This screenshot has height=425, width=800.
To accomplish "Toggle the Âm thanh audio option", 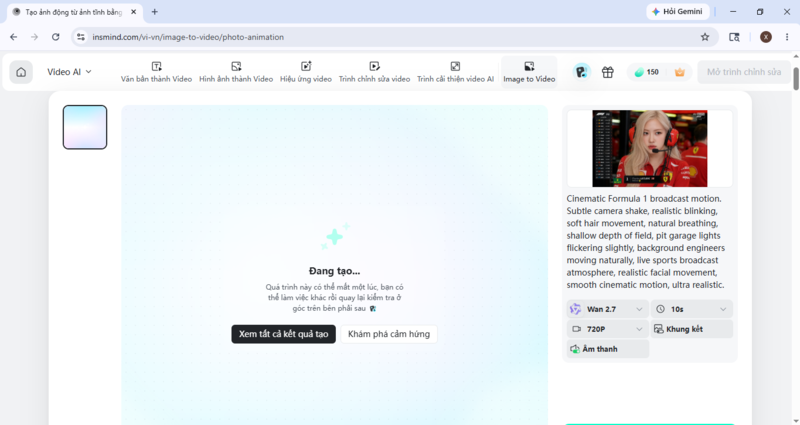I will click(608, 349).
